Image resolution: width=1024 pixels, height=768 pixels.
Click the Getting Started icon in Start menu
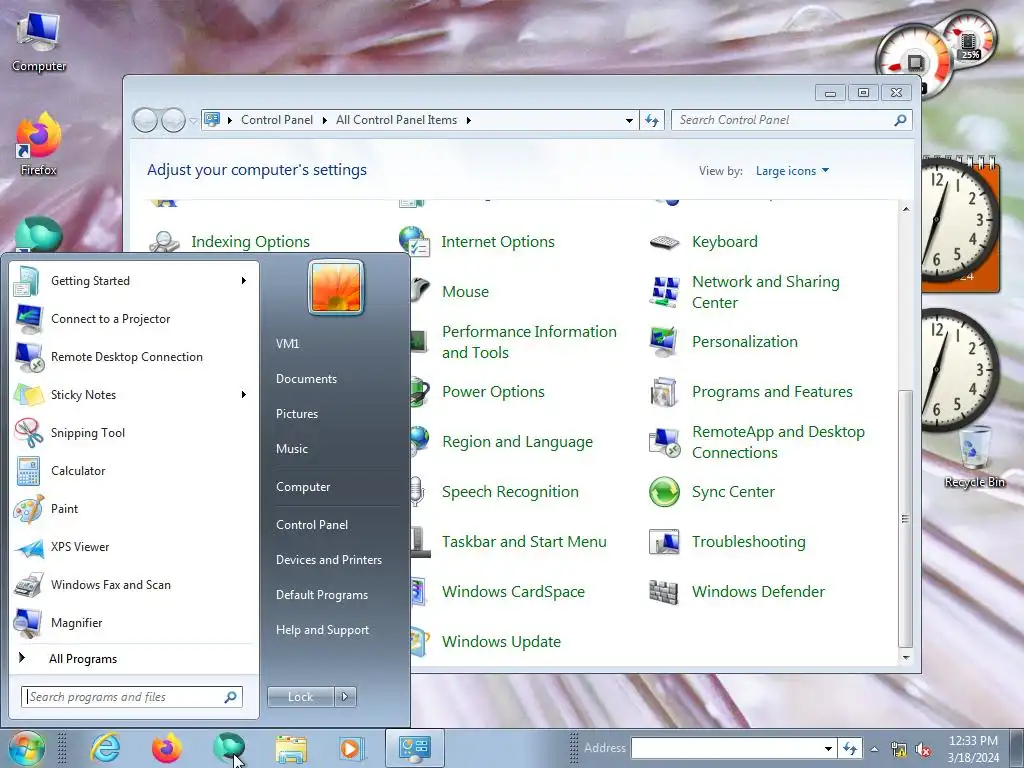(28, 281)
